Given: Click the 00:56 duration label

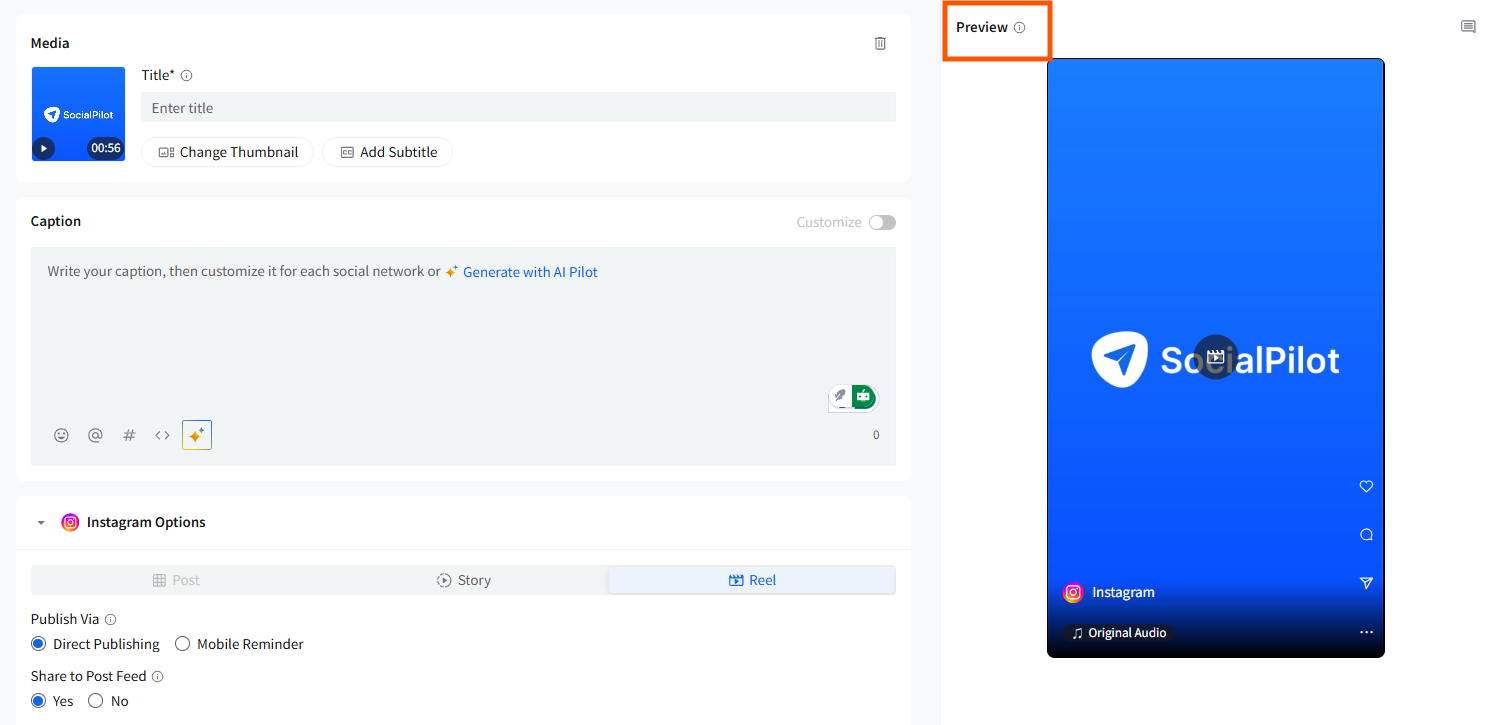Looking at the screenshot, I should [x=105, y=148].
